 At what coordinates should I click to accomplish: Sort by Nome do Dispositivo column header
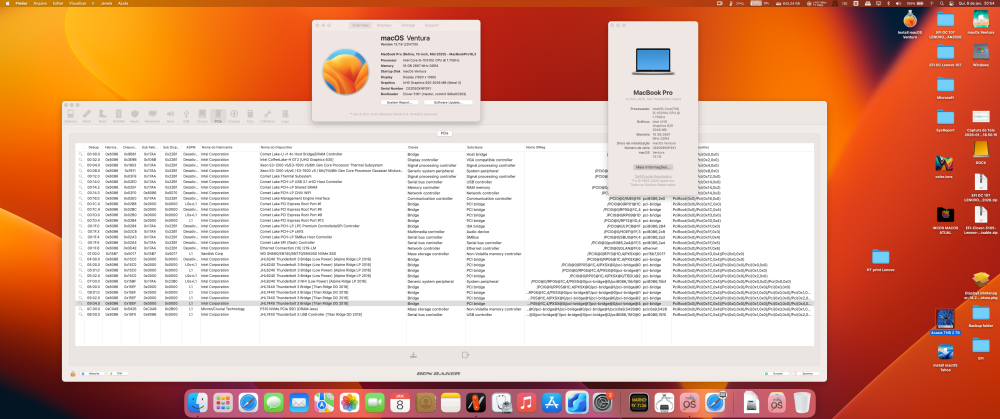point(332,147)
